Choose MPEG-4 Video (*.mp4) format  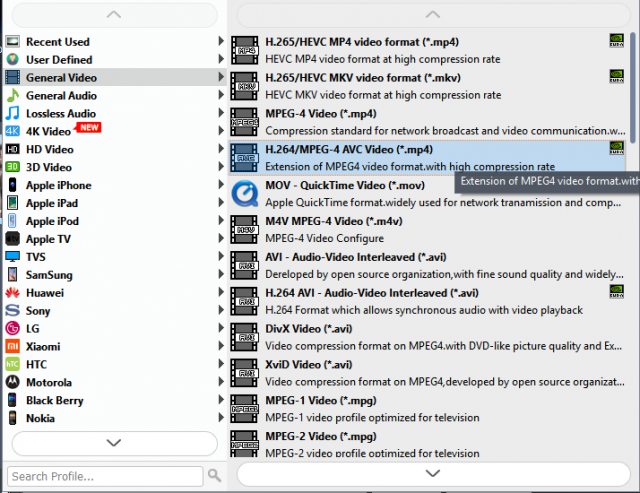click(x=427, y=122)
